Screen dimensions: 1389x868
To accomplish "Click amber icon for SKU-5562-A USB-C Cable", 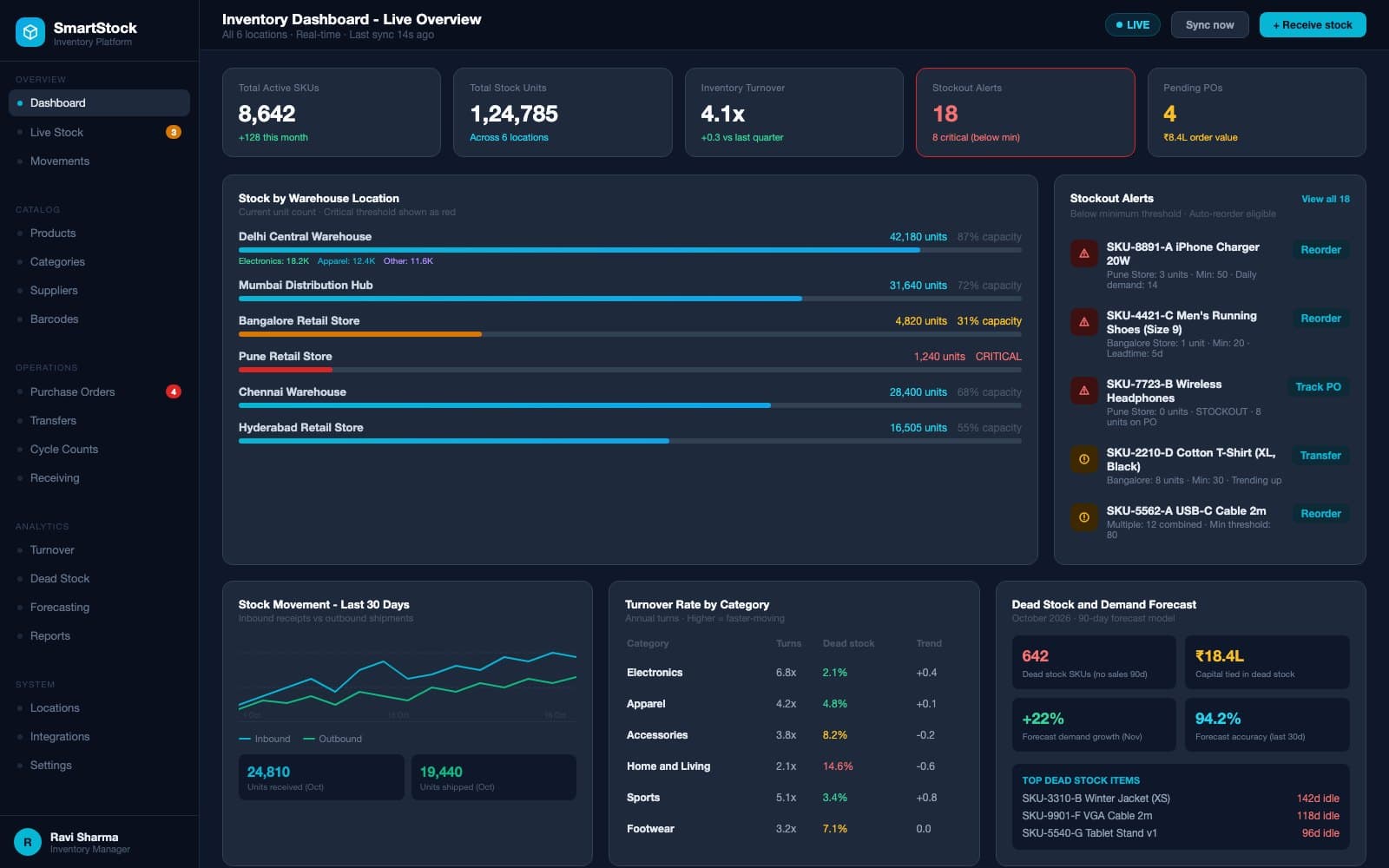I will [x=1084, y=517].
